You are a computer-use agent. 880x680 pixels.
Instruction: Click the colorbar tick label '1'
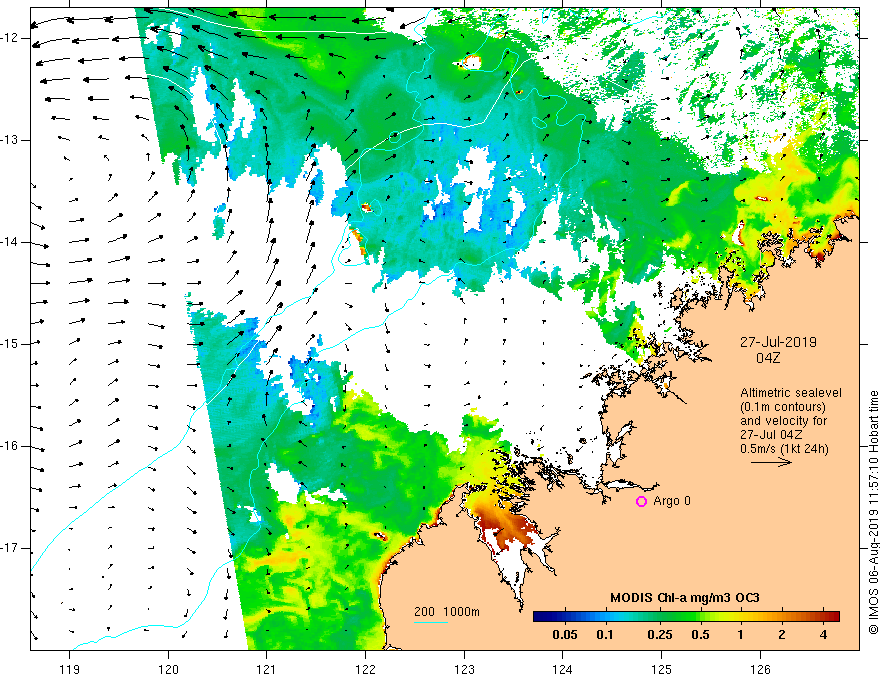pyautogui.click(x=741, y=635)
